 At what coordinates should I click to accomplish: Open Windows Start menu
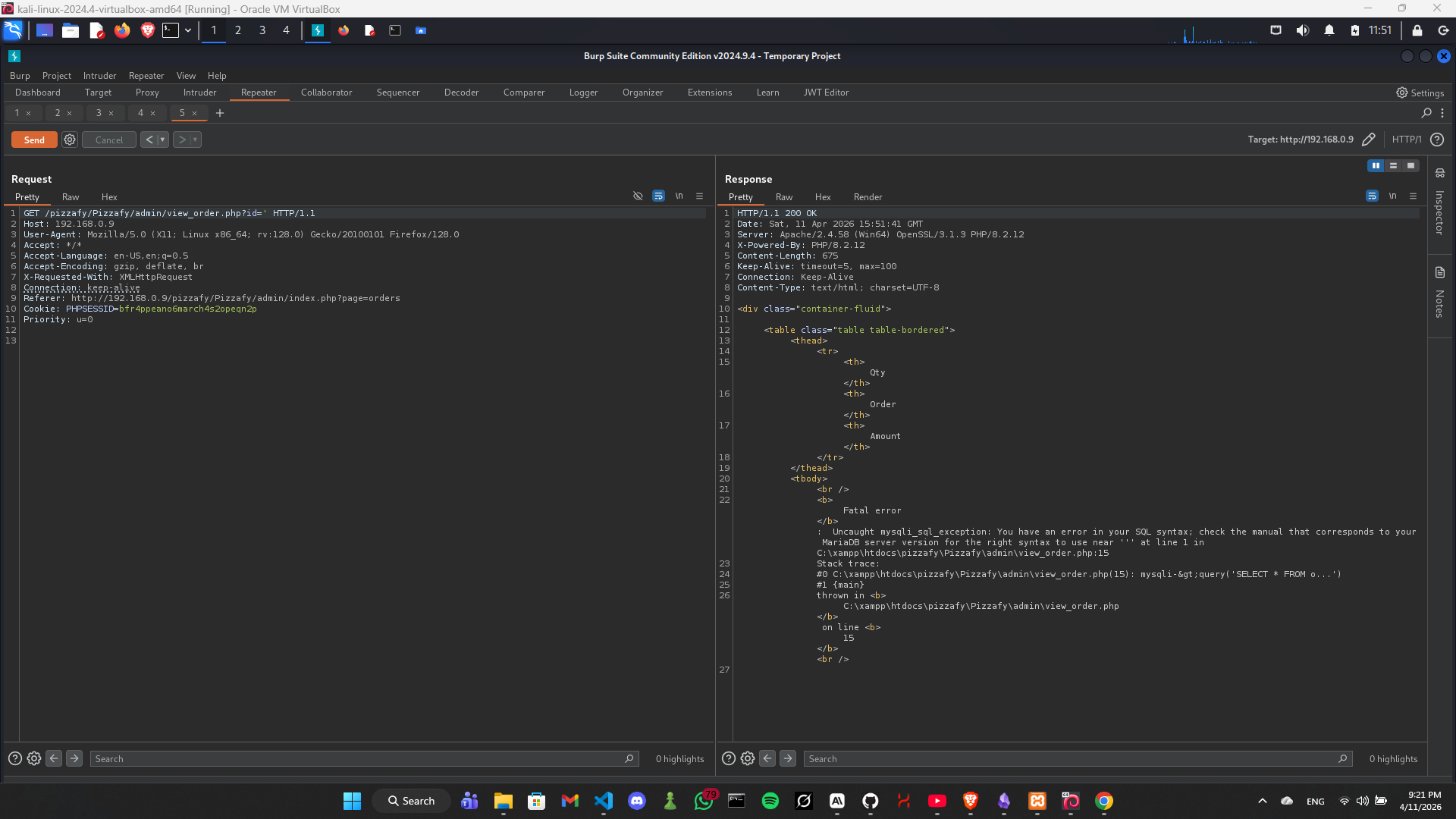(x=352, y=801)
